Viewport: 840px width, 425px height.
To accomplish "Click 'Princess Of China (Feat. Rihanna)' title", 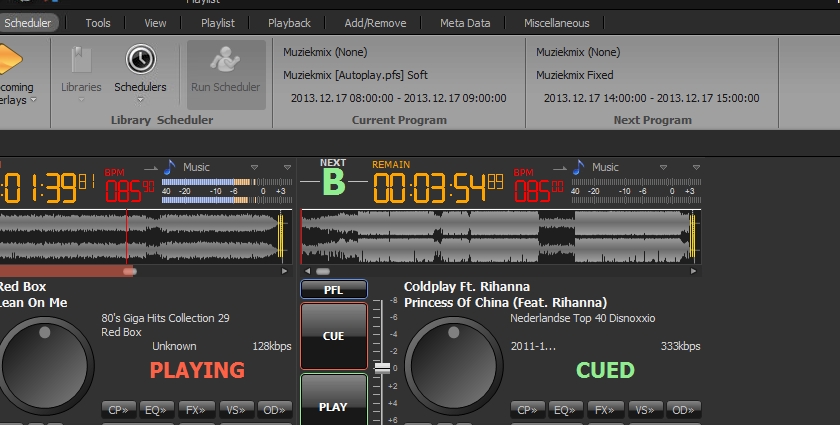I will click(505, 303).
